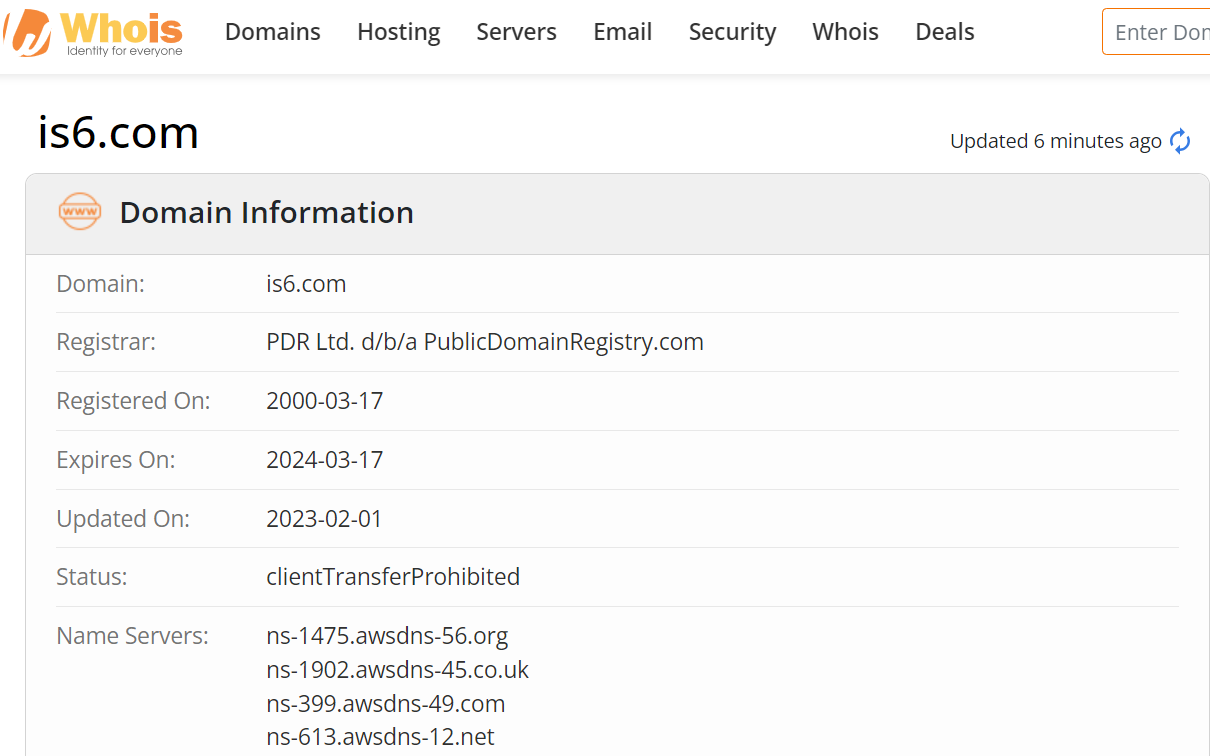Screen dimensions: 1210x756
Task: Open the Servers menu
Action: (x=517, y=32)
